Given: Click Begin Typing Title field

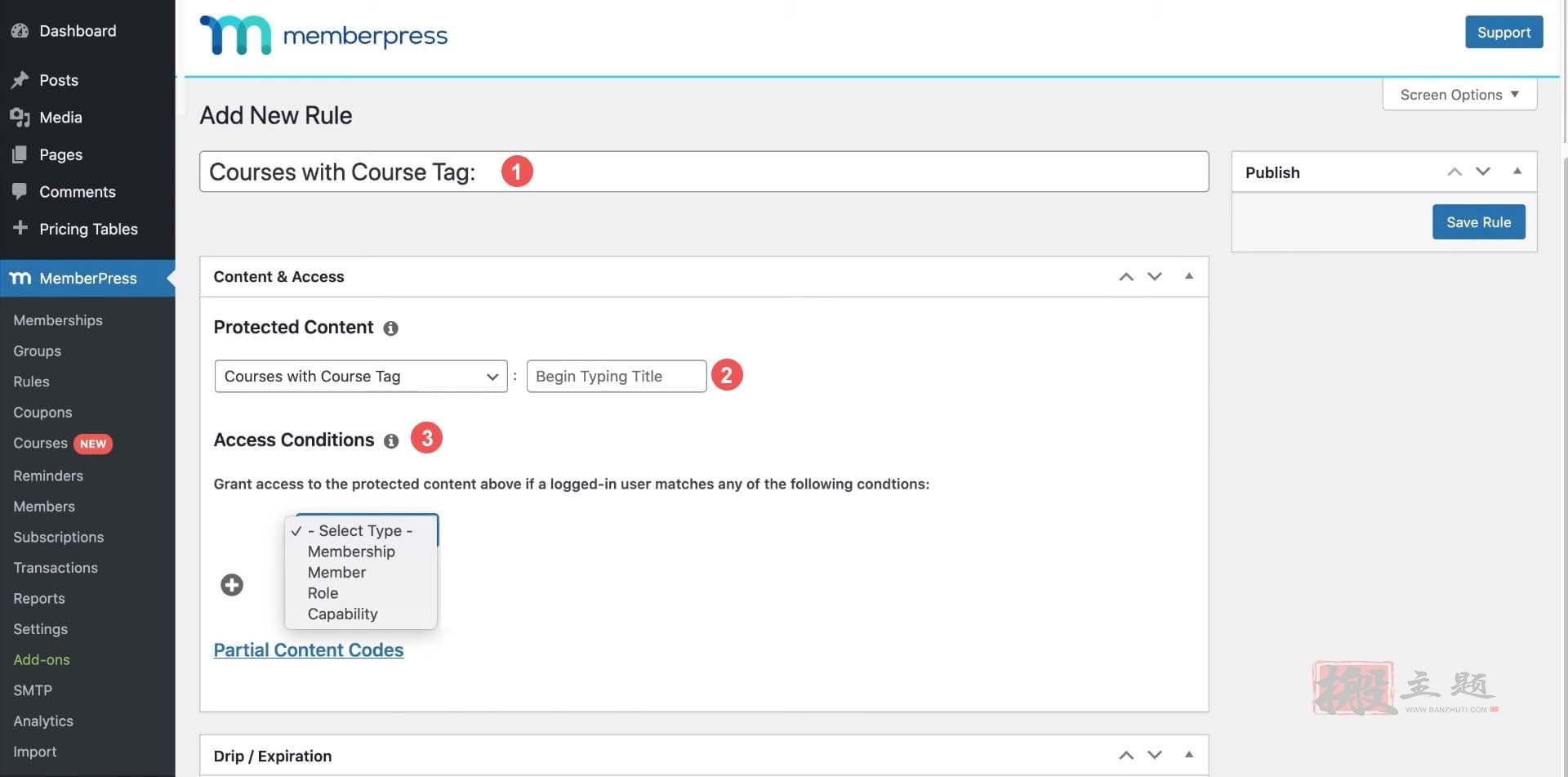Looking at the screenshot, I should pyautogui.click(x=617, y=377).
